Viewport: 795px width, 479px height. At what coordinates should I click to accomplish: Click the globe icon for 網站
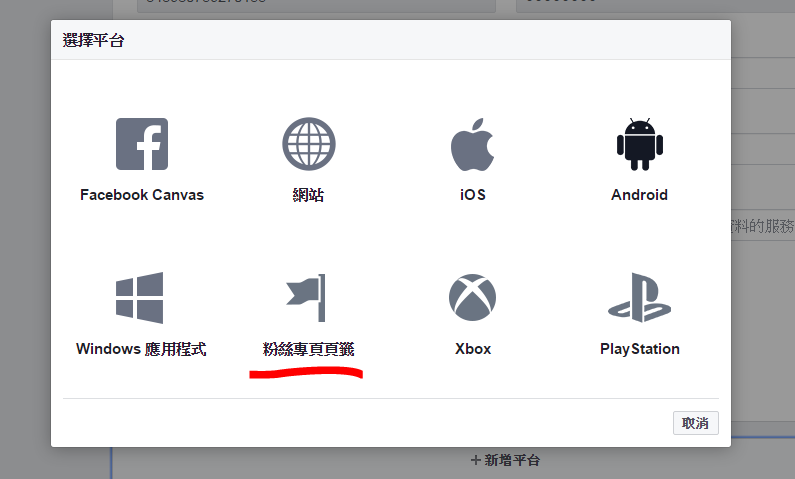click(x=308, y=144)
